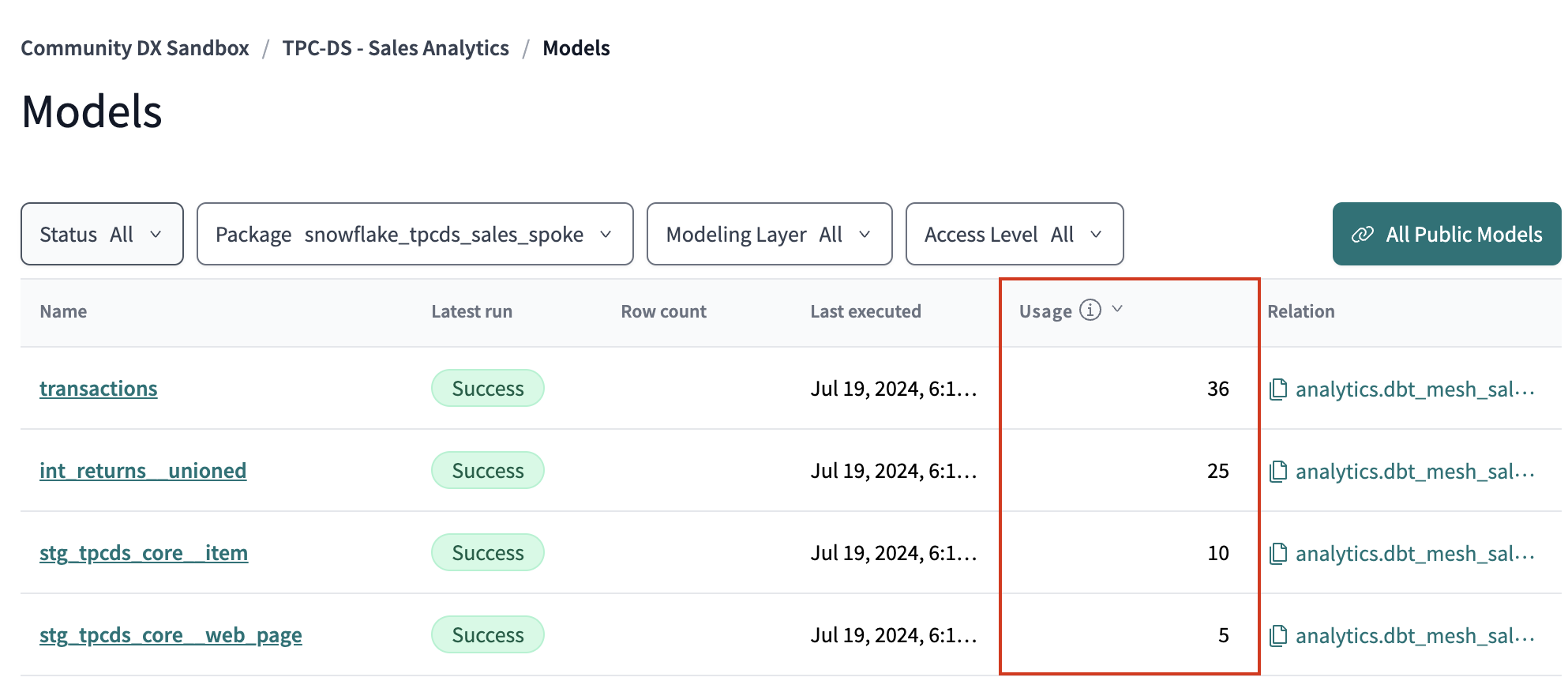Viewport: 1568px width, 681px height.
Task: Click relation path in stg_tpcds_core__web_page row
Action: (x=1415, y=635)
